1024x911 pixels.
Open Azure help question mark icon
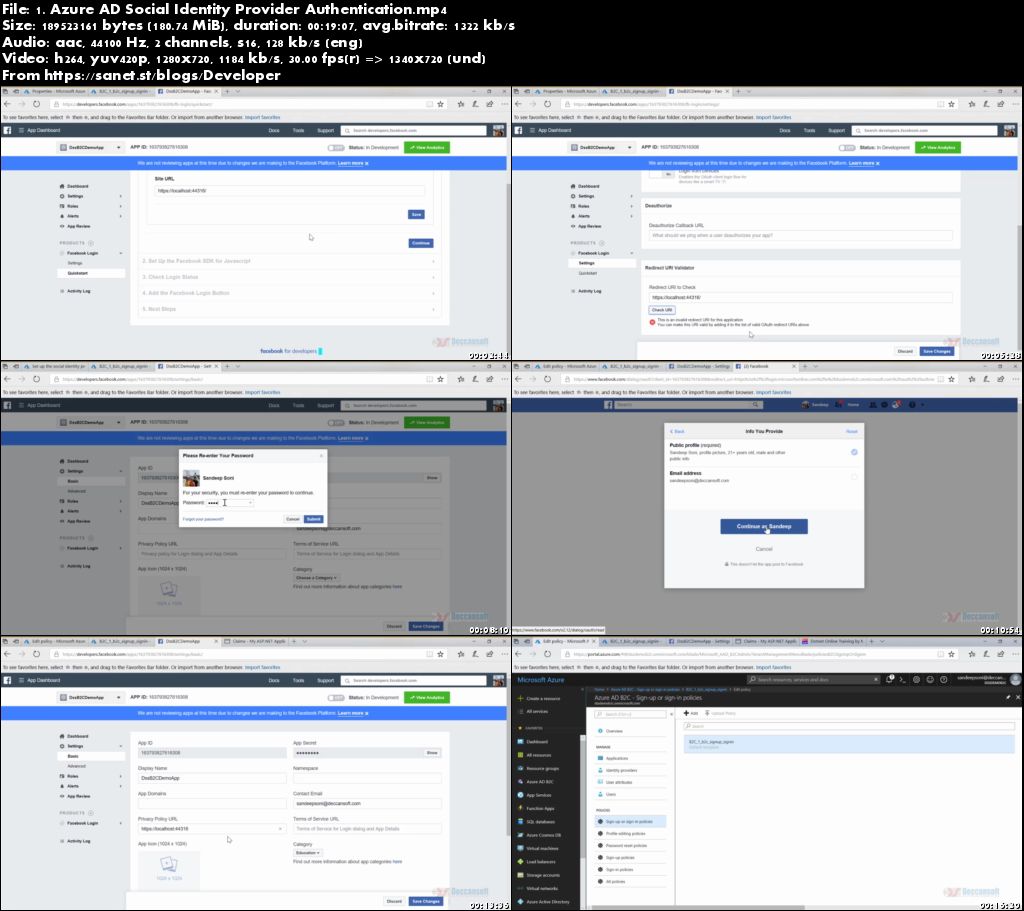click(x=943, y=680)
